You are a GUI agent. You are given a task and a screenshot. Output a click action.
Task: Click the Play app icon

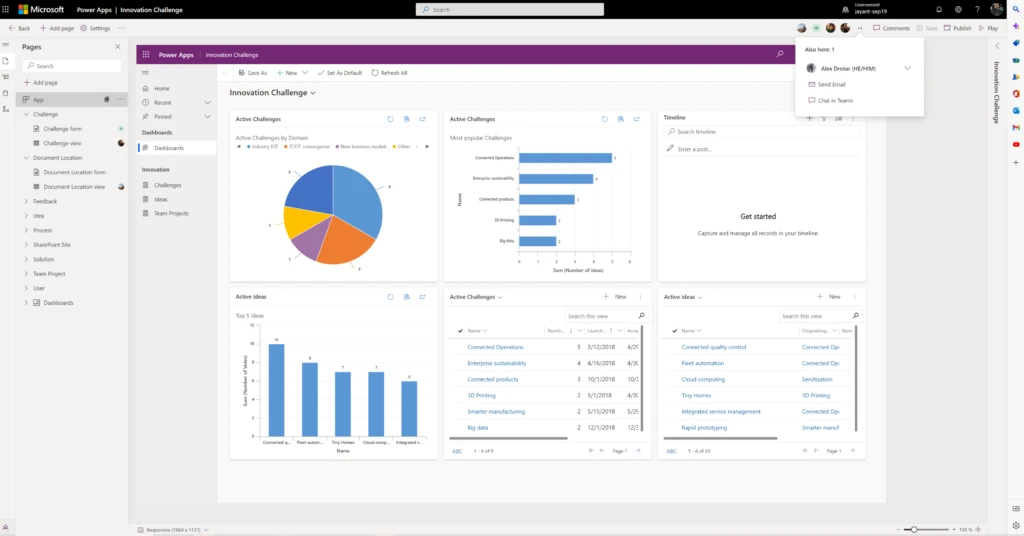click(982, 28)
